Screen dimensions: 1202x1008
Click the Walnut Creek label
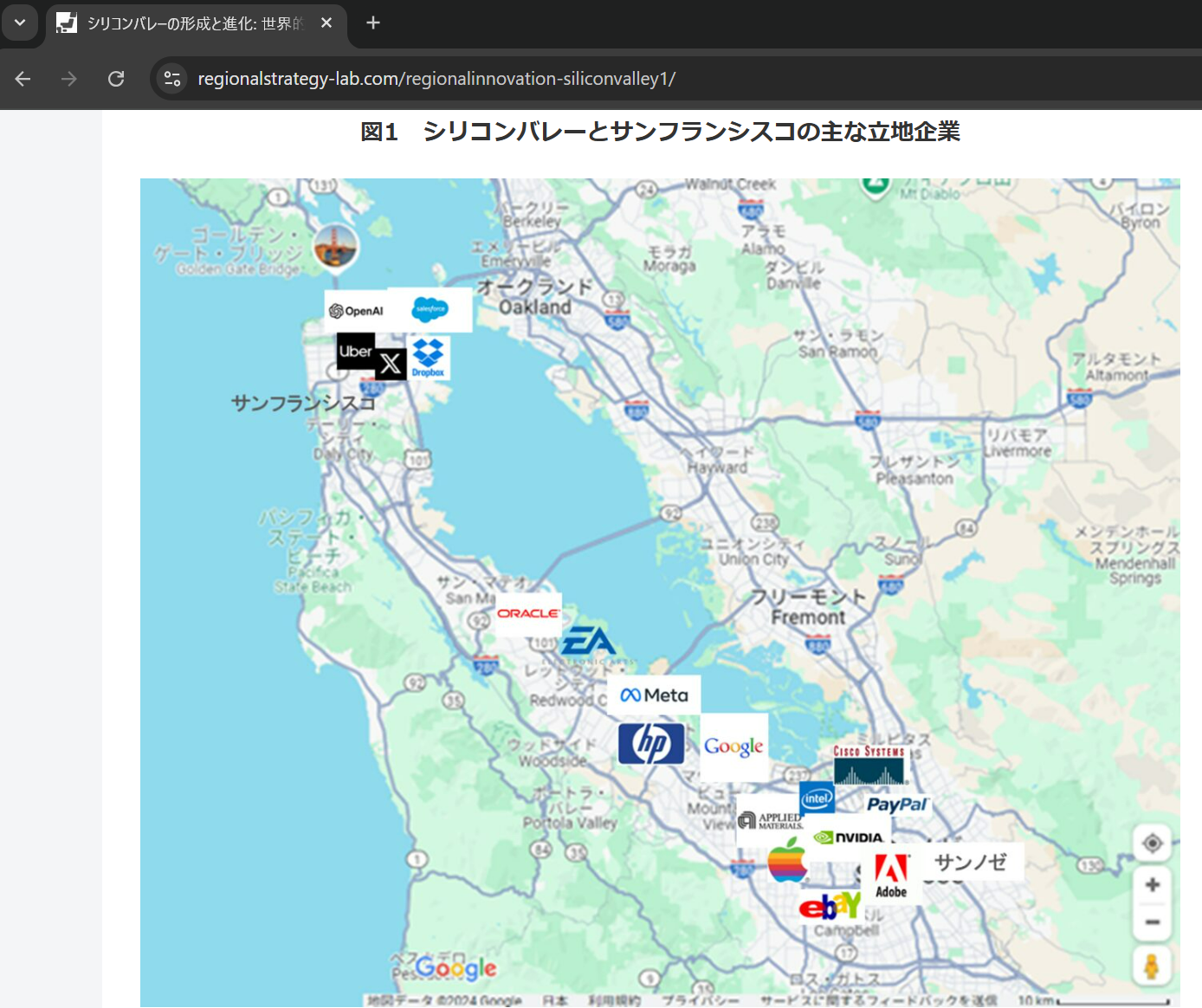coord(731,184)
